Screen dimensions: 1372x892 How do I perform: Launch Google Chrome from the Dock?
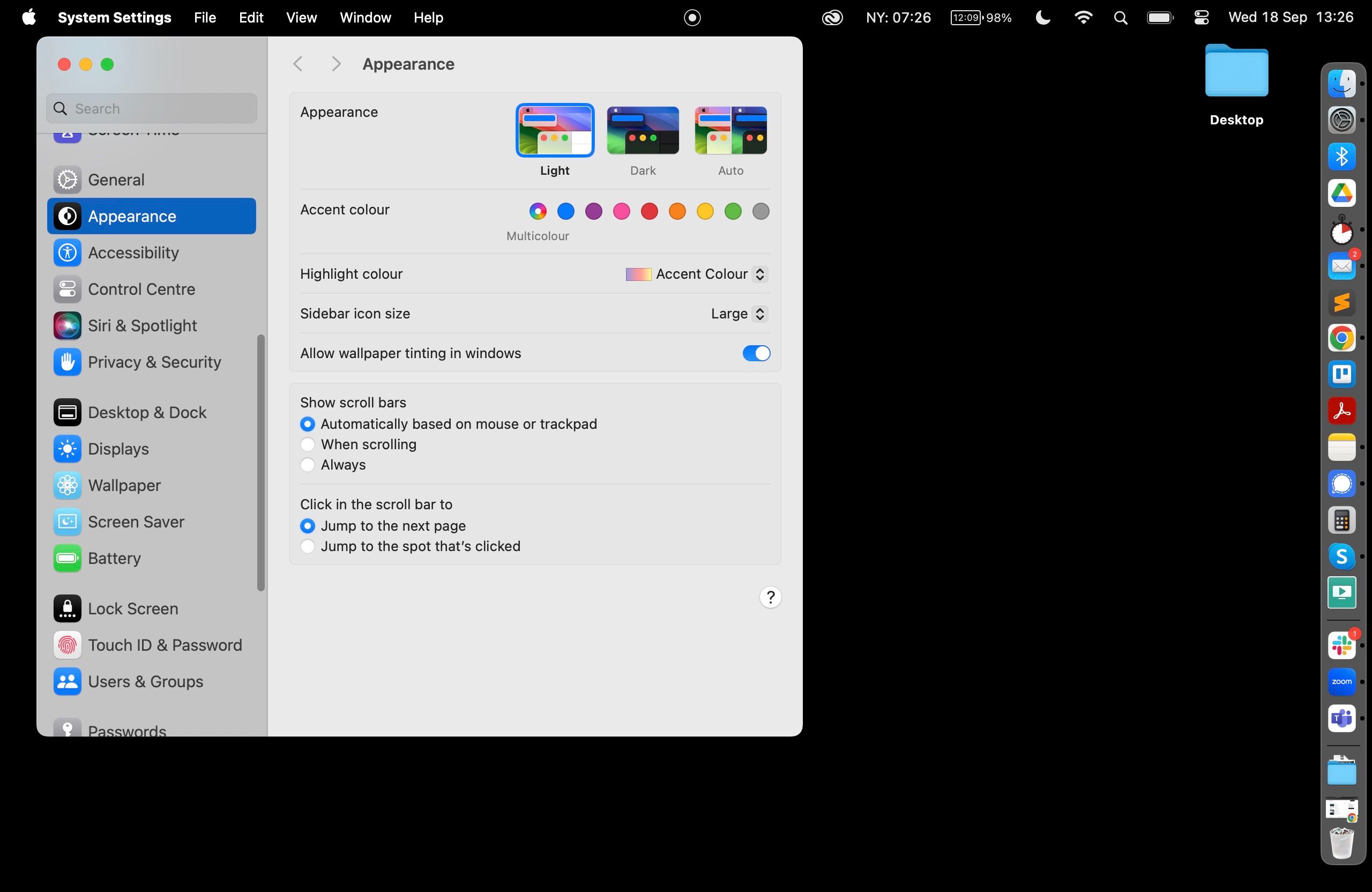point(1341,338)
